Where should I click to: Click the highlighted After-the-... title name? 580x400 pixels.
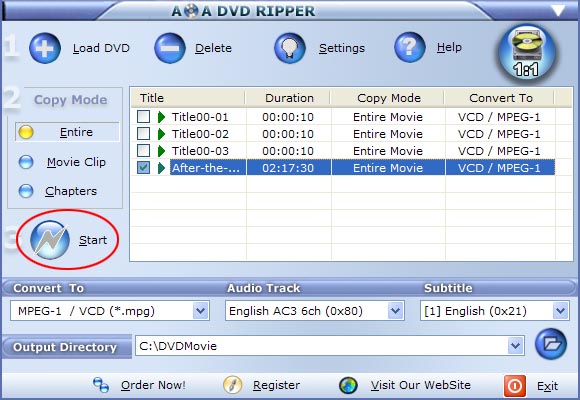(206, 168)
